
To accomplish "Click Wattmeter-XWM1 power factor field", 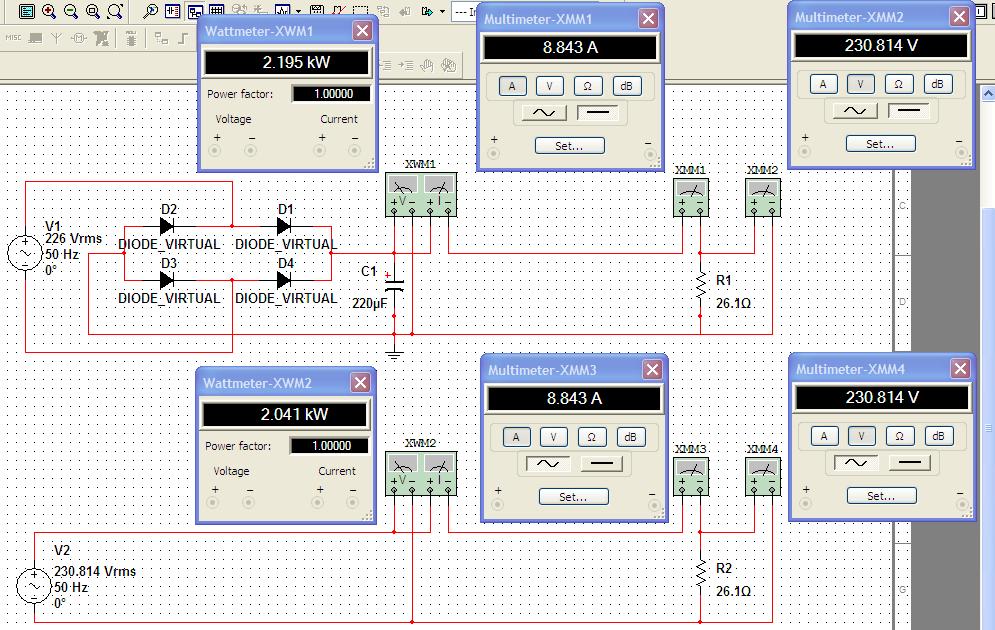I will pyautogui.click(x=331, y=94).
